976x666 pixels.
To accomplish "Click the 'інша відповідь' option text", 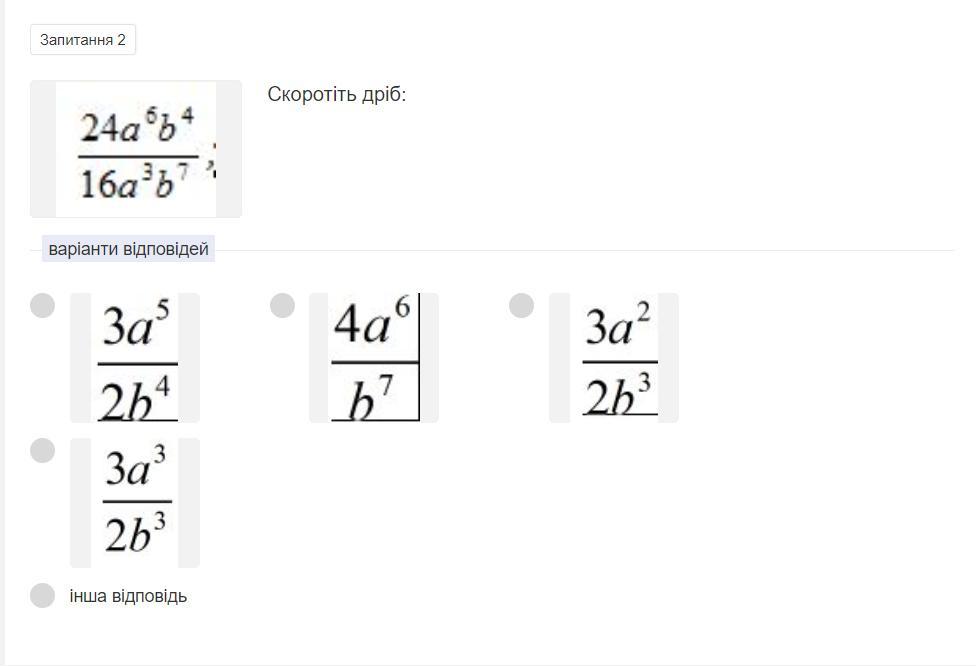I will click(x=128, y=596).
